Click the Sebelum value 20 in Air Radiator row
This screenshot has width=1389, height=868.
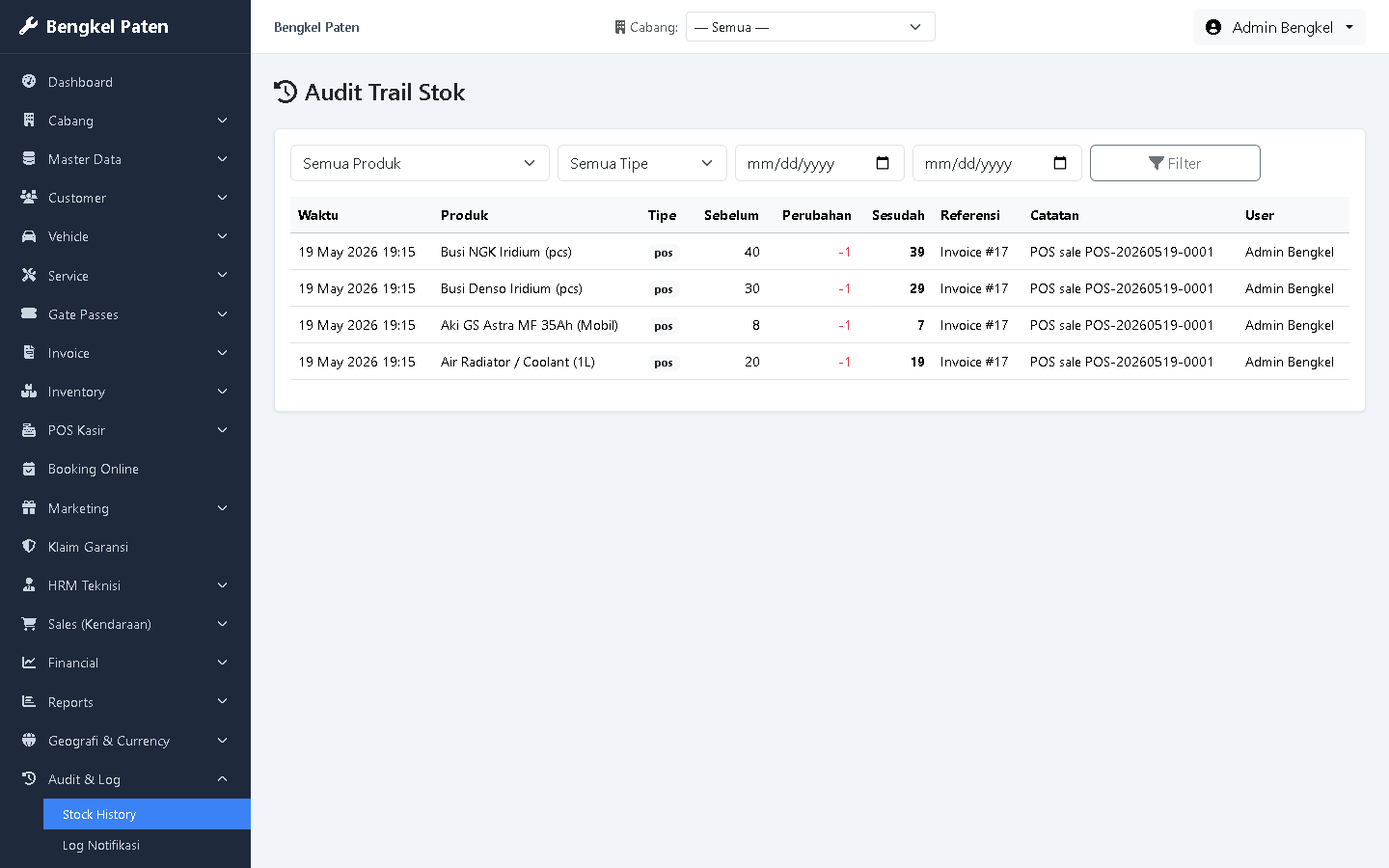752,362
